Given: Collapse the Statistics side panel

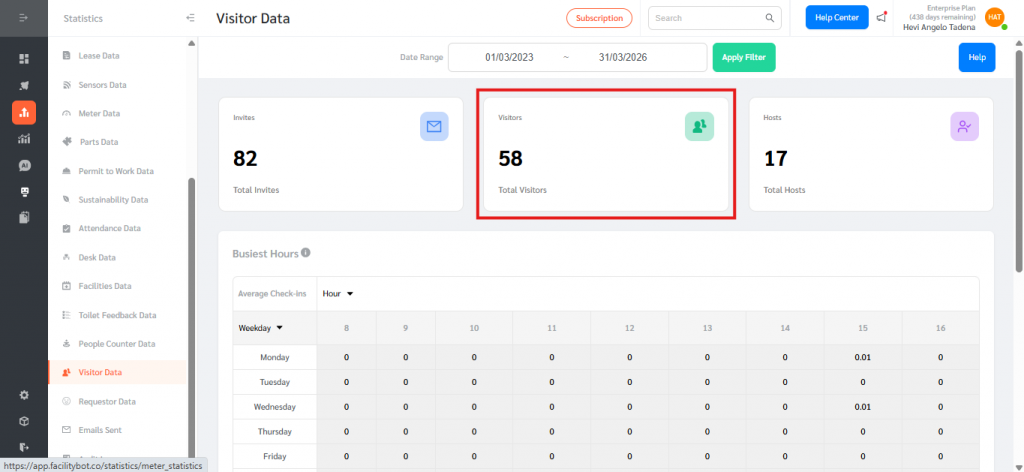Looking at the screenshot, I should [x=190, y=18].
